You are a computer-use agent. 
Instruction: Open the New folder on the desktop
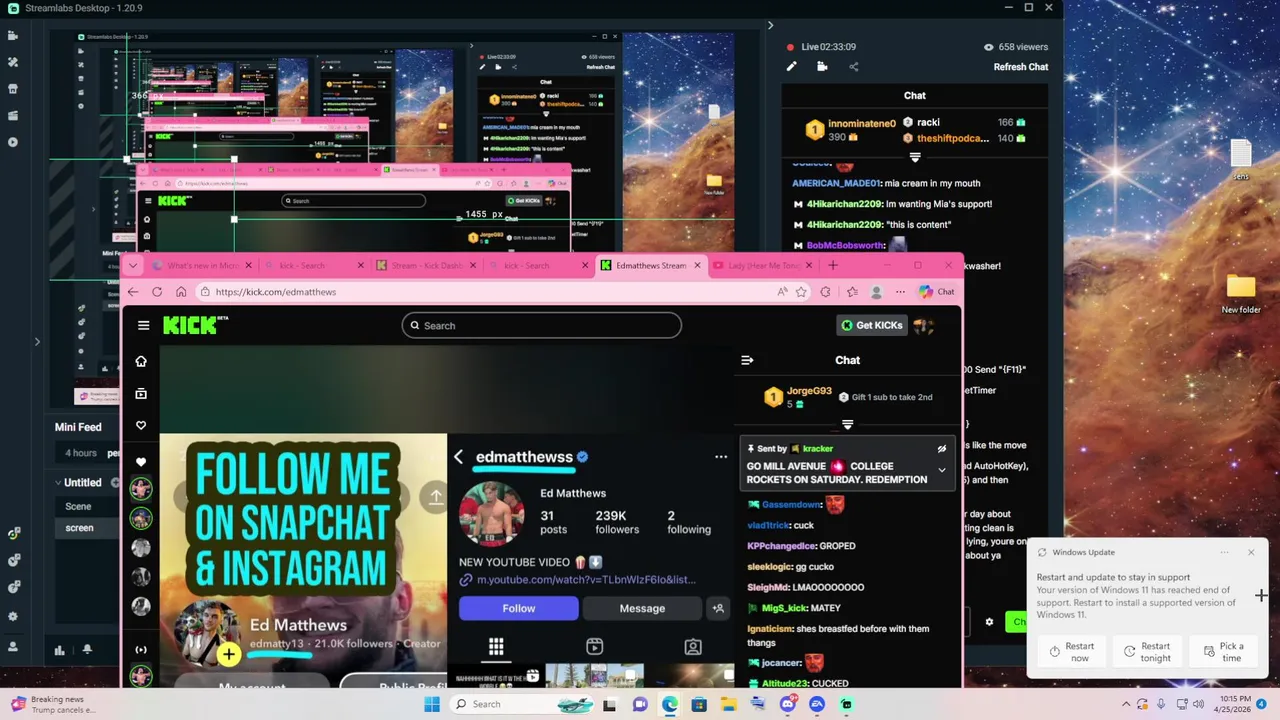pyautogui.click(x=1241, y=295)
